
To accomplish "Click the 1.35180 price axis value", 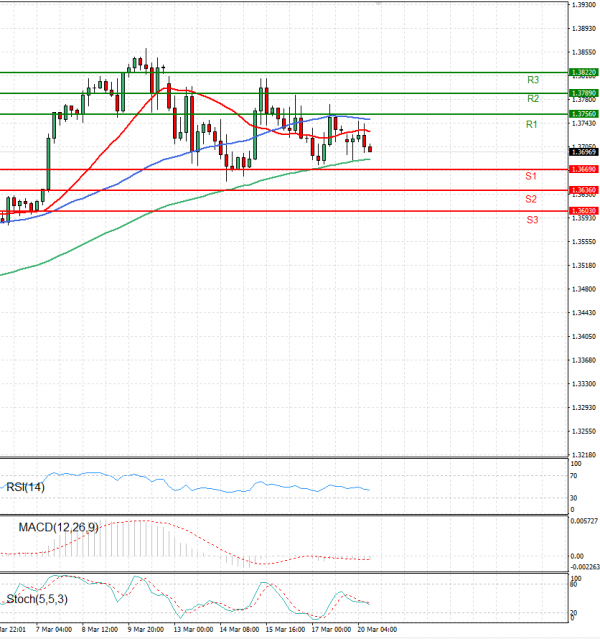I will pyautogui.click(x=584, y=265).
